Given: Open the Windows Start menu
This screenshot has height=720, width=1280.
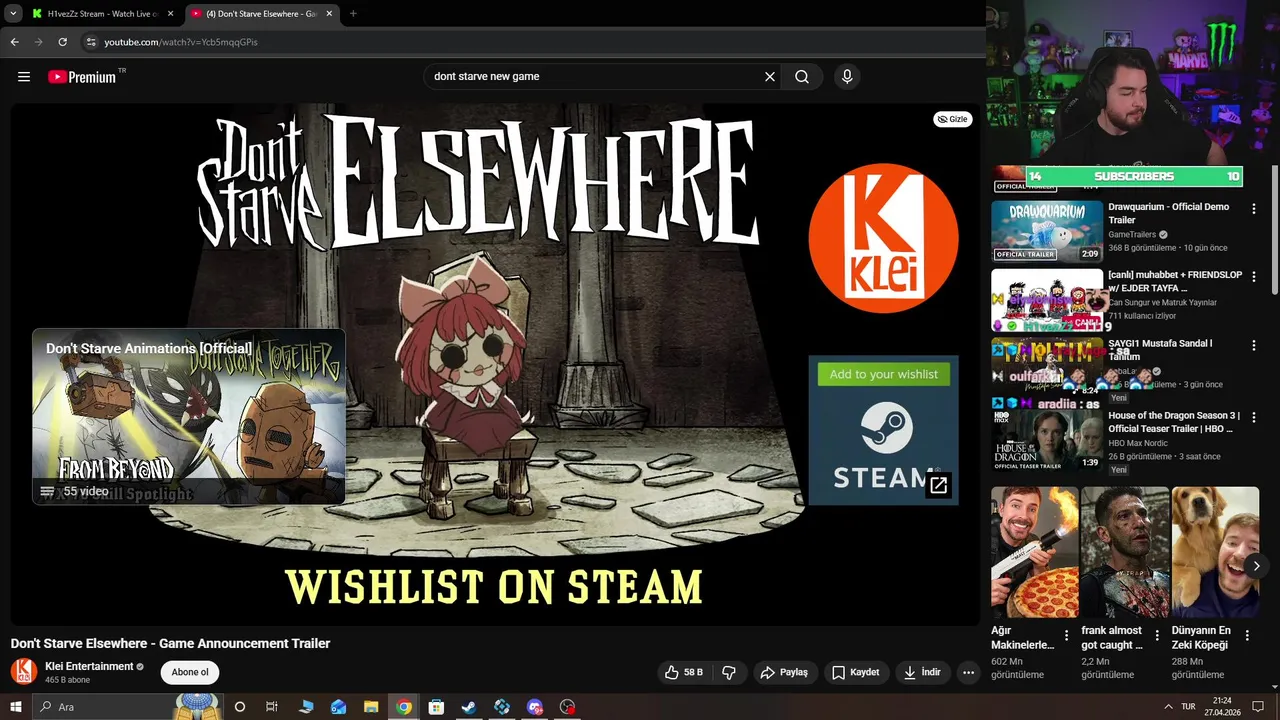Looking at the screenshot, I should pyautogui.click(x=15, y=707).
